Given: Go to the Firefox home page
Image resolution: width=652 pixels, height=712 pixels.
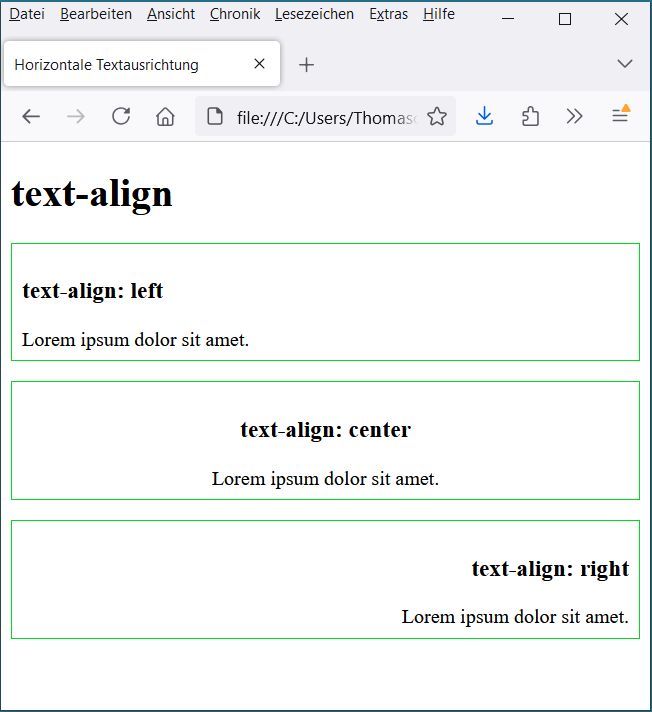Looking at the screenshot, I should pyautogui.click(x=166, y=117).
